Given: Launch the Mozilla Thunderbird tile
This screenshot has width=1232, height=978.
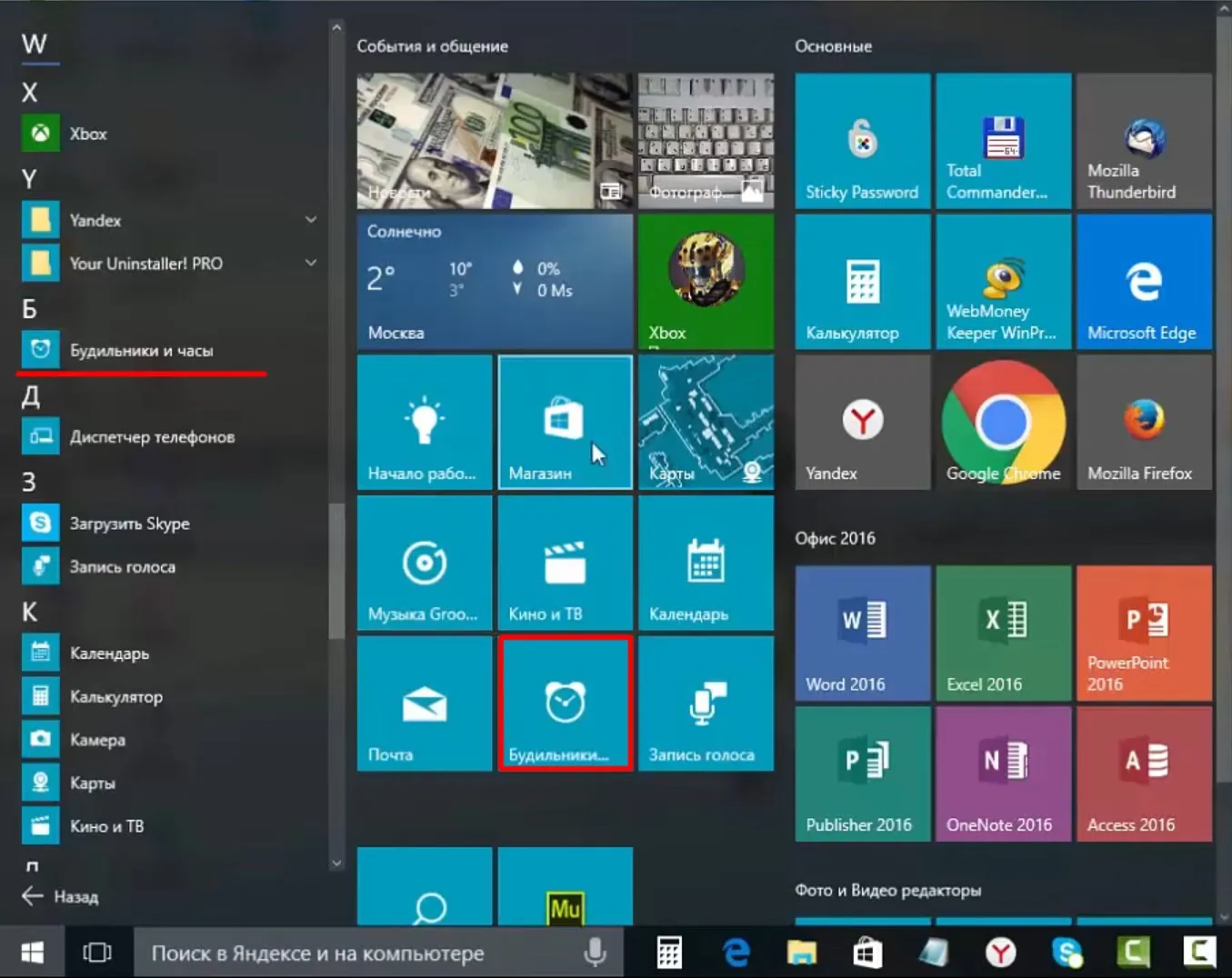Looking at the screenshot, I should [x=1145, y=141].
